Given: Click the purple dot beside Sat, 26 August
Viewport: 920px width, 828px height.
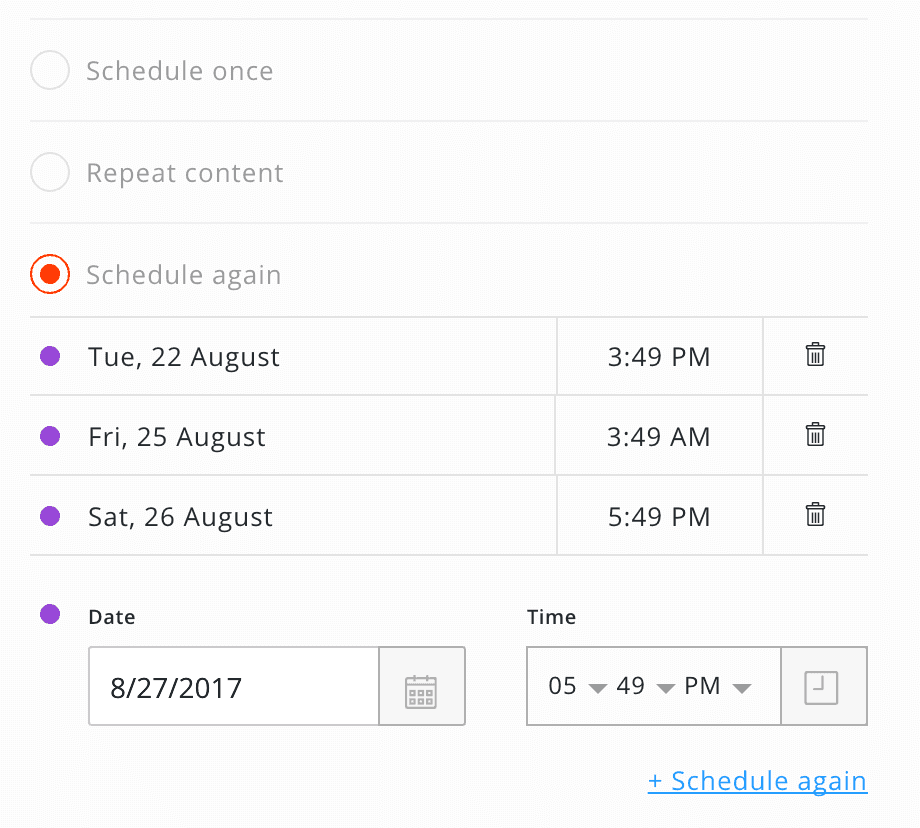Looking at the screenshot, I should click(50, 516).
